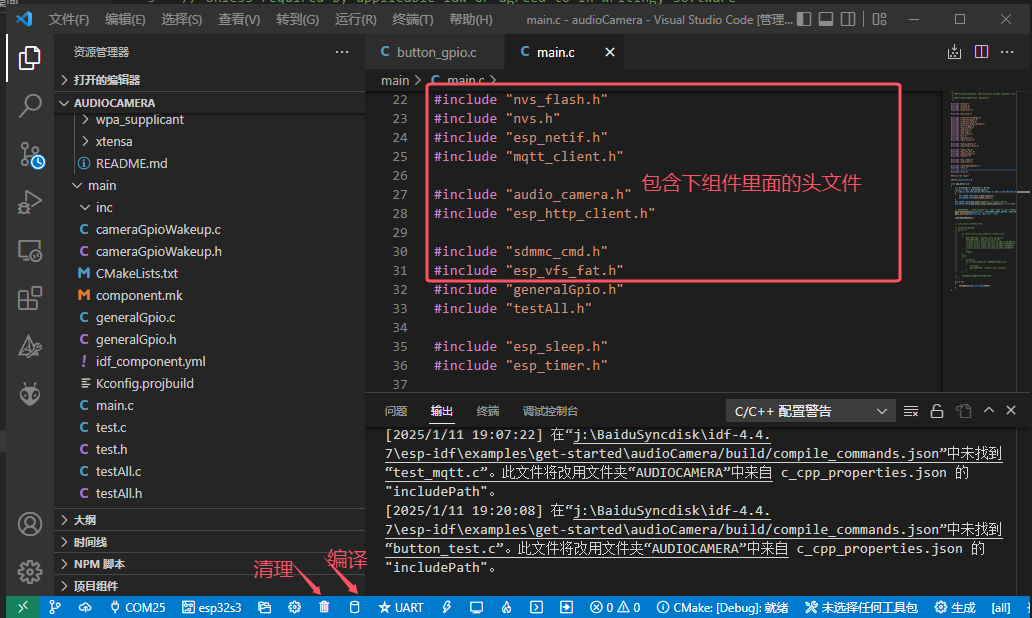Switch to the 问题 panel tab
Viewport: 1032px width, 618px height.
point(396,411)
